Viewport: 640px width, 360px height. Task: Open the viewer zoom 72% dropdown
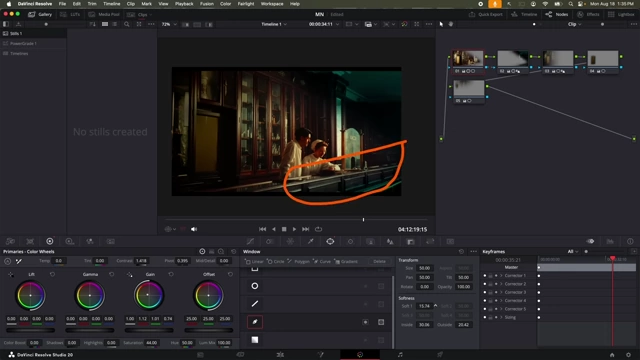169,24
